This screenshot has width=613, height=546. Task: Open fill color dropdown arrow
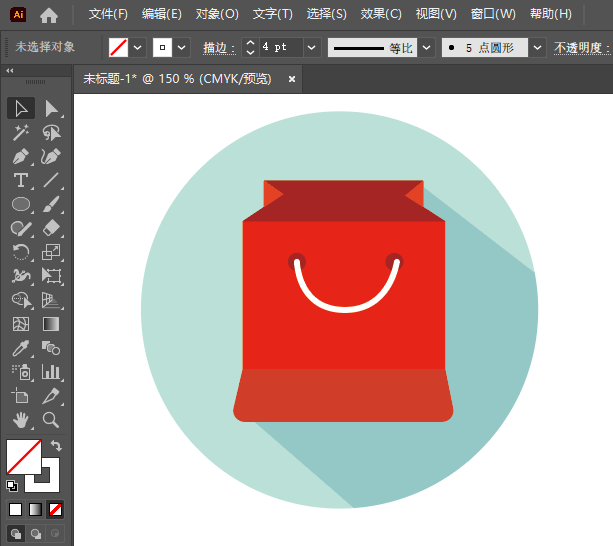click(x=138, y=48)
